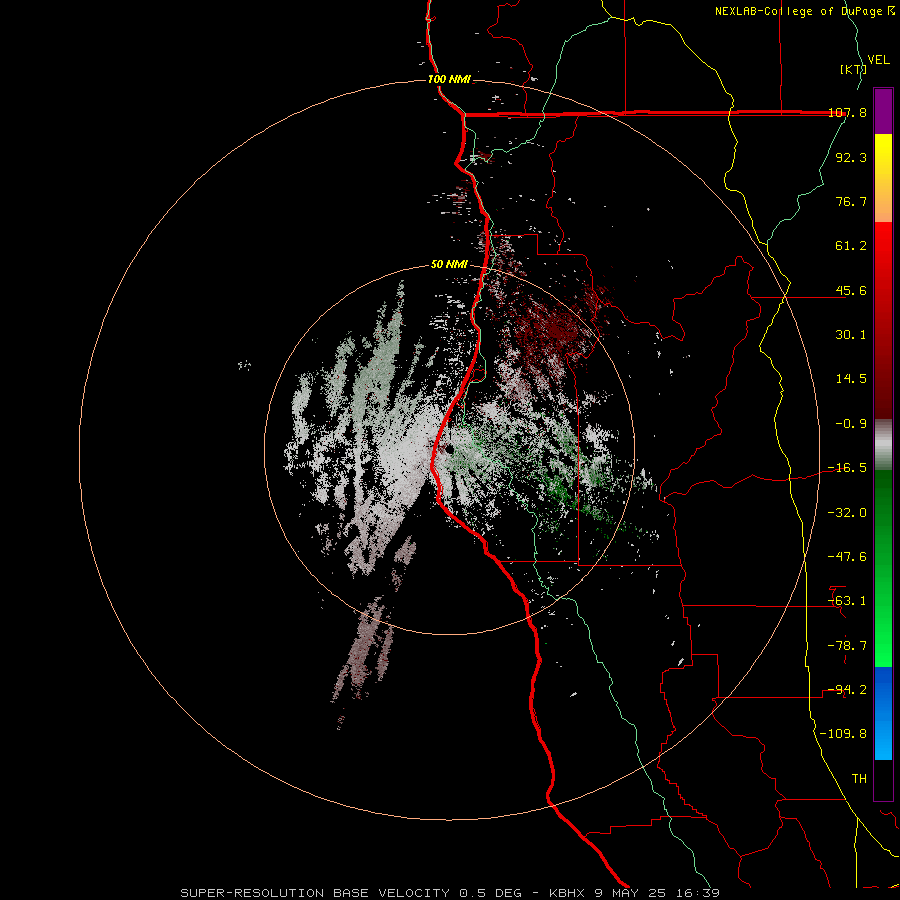900x900 pixels.
Task: Click the -63.1 scale value
Action: [847, 601]
